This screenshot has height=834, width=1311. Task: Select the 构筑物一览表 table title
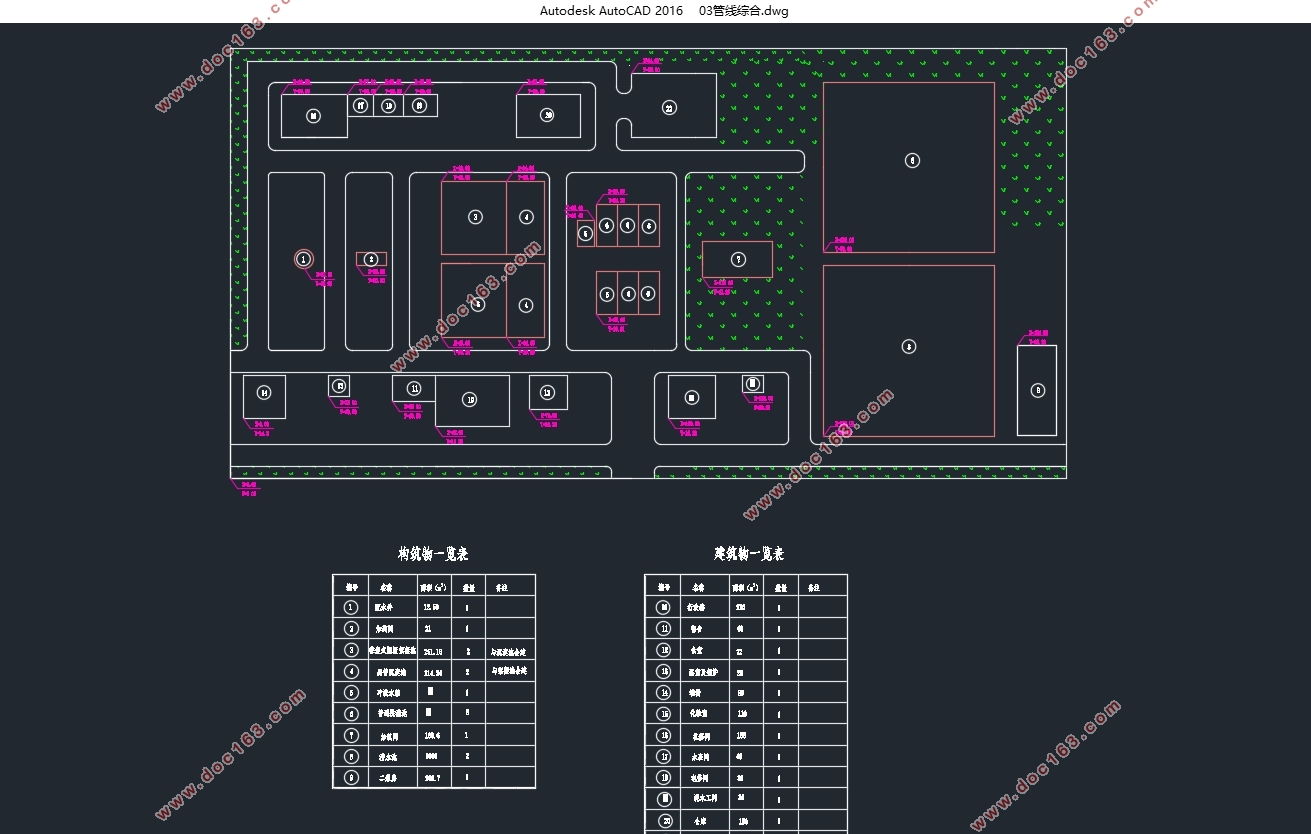tap(433, 553)
